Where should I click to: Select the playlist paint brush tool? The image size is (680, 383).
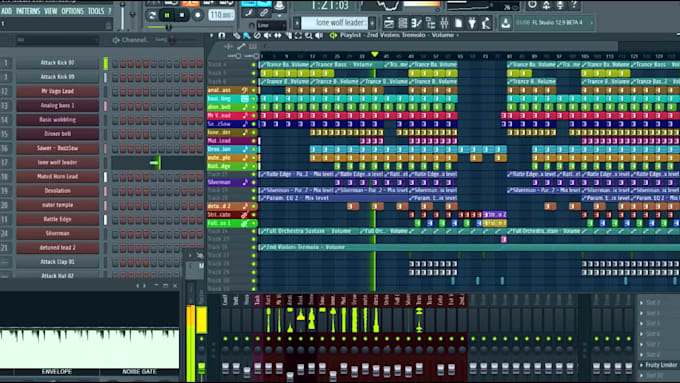[x=247, y=36]
